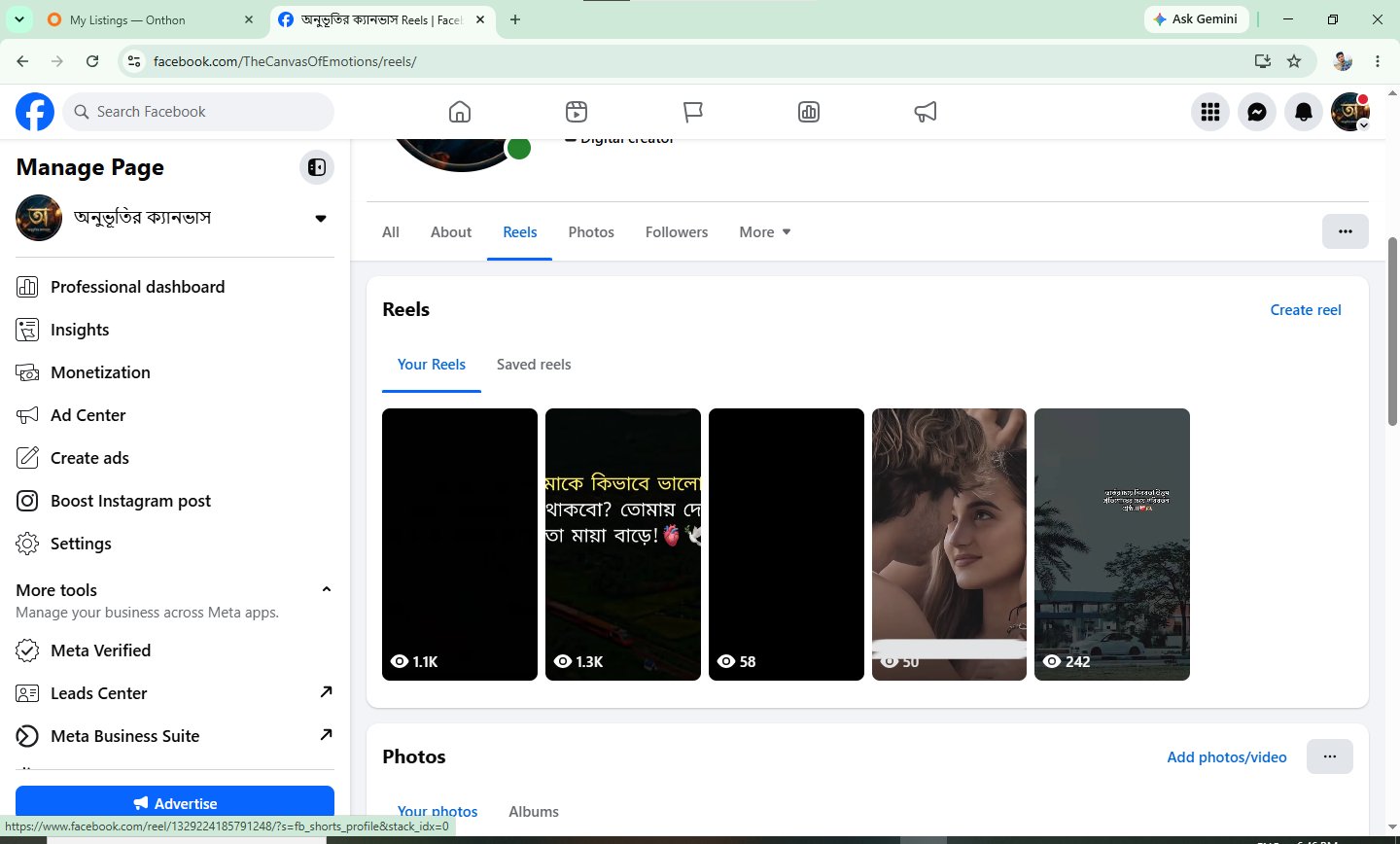Open the Ad Center megaphone icon in top nav
Image resolution: width=1400 pixels, height=844 pixels.
(x=926, y=112)
